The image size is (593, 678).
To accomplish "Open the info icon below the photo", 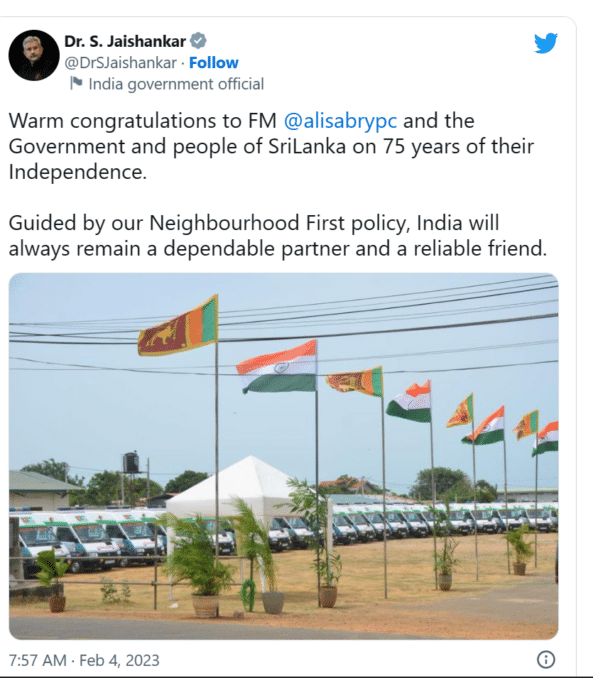I will click(546, 660).
